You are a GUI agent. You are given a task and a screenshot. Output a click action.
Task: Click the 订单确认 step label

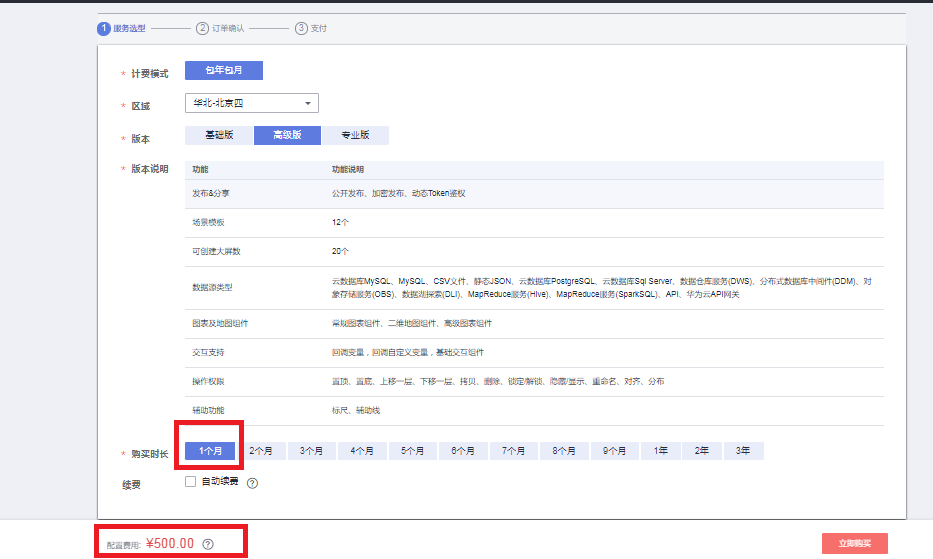228,29
